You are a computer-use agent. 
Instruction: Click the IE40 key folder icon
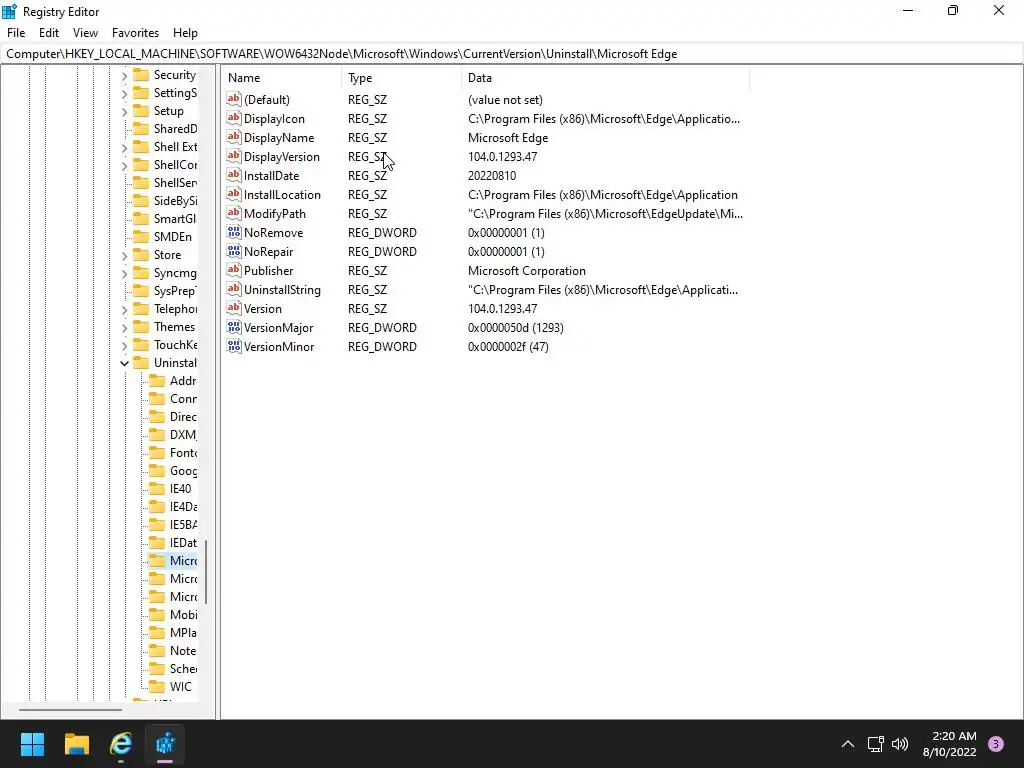point(157,488)
